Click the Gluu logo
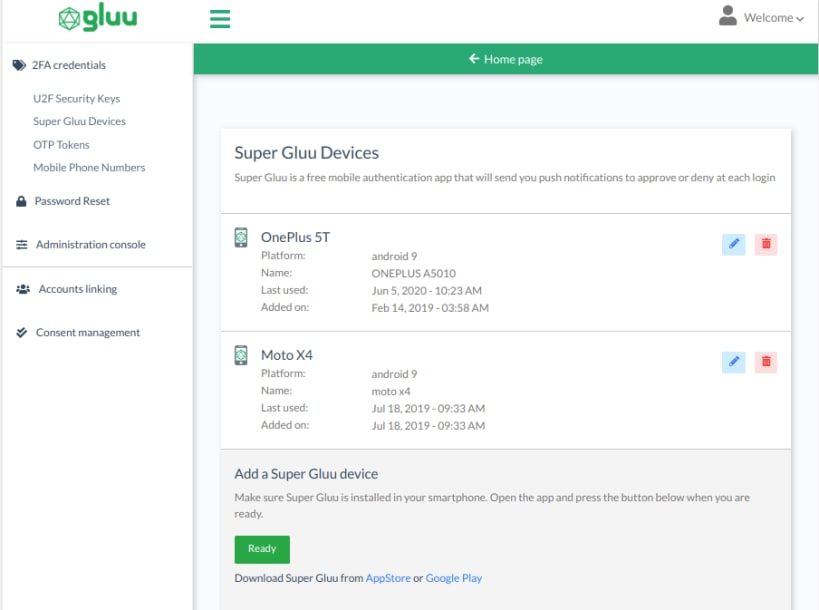 [98, 18]
